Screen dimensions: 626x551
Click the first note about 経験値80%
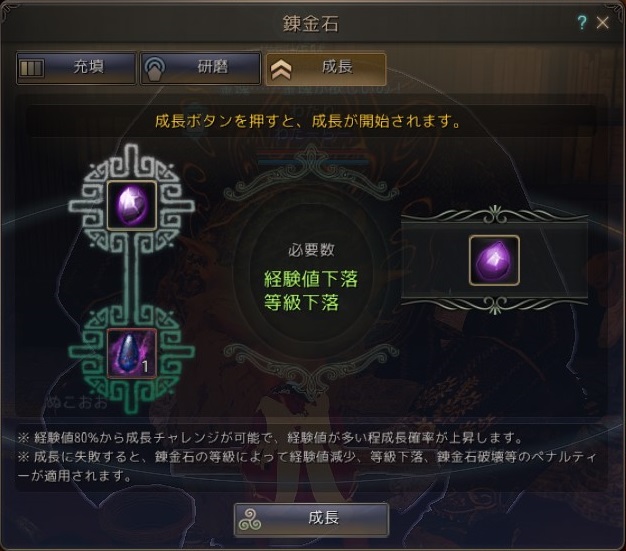click(270, 438)
